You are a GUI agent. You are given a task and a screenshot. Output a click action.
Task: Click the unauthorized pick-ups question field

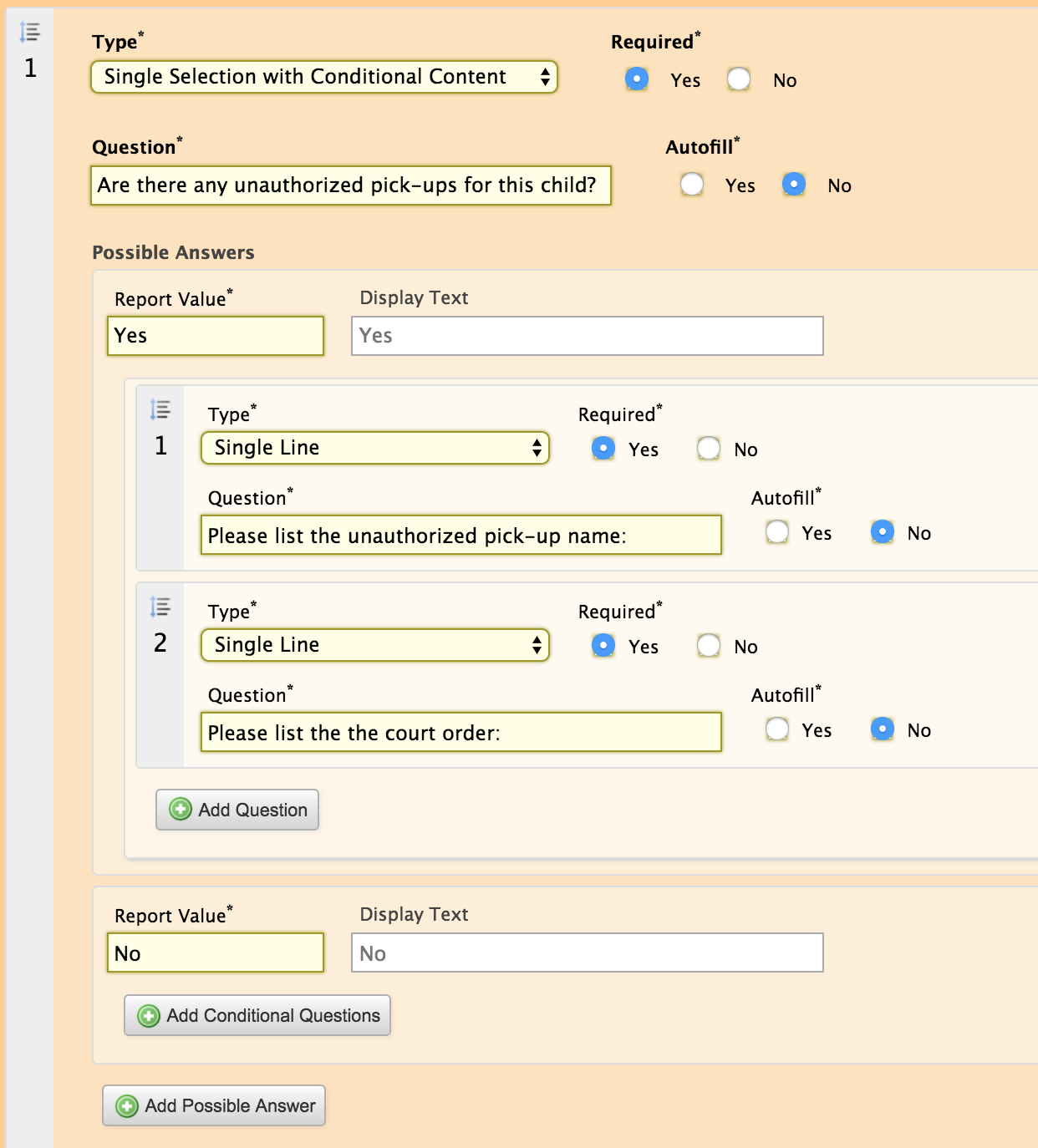(351, 185)
